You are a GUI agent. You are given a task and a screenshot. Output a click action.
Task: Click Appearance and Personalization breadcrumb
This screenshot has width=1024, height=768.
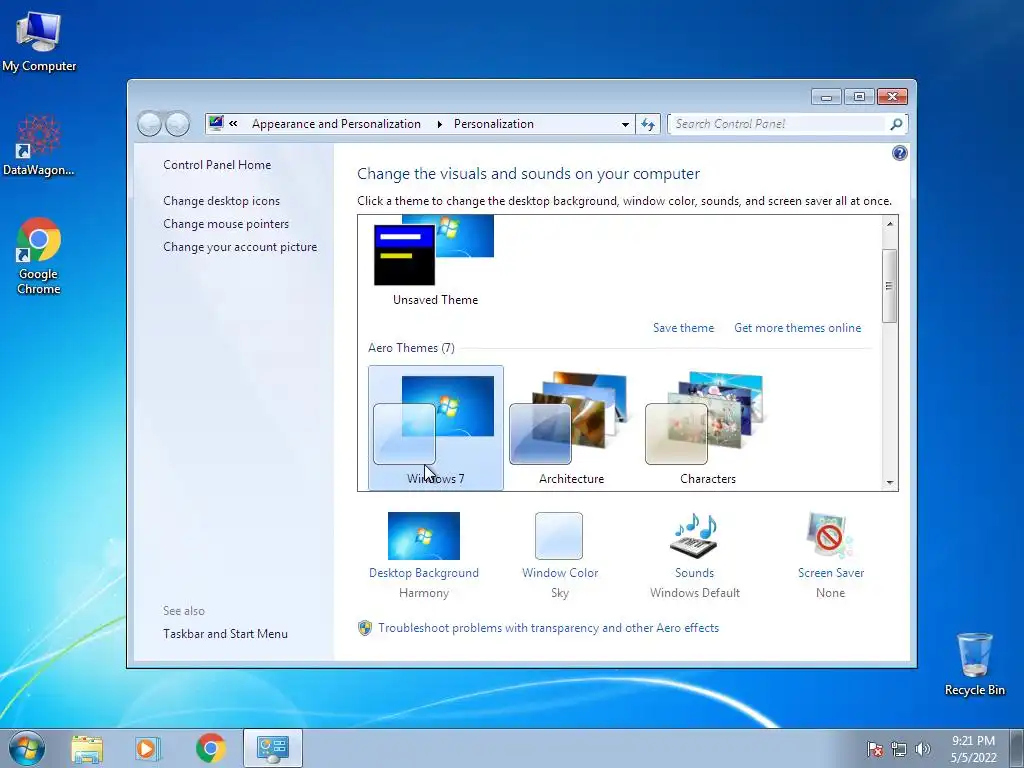336,124
